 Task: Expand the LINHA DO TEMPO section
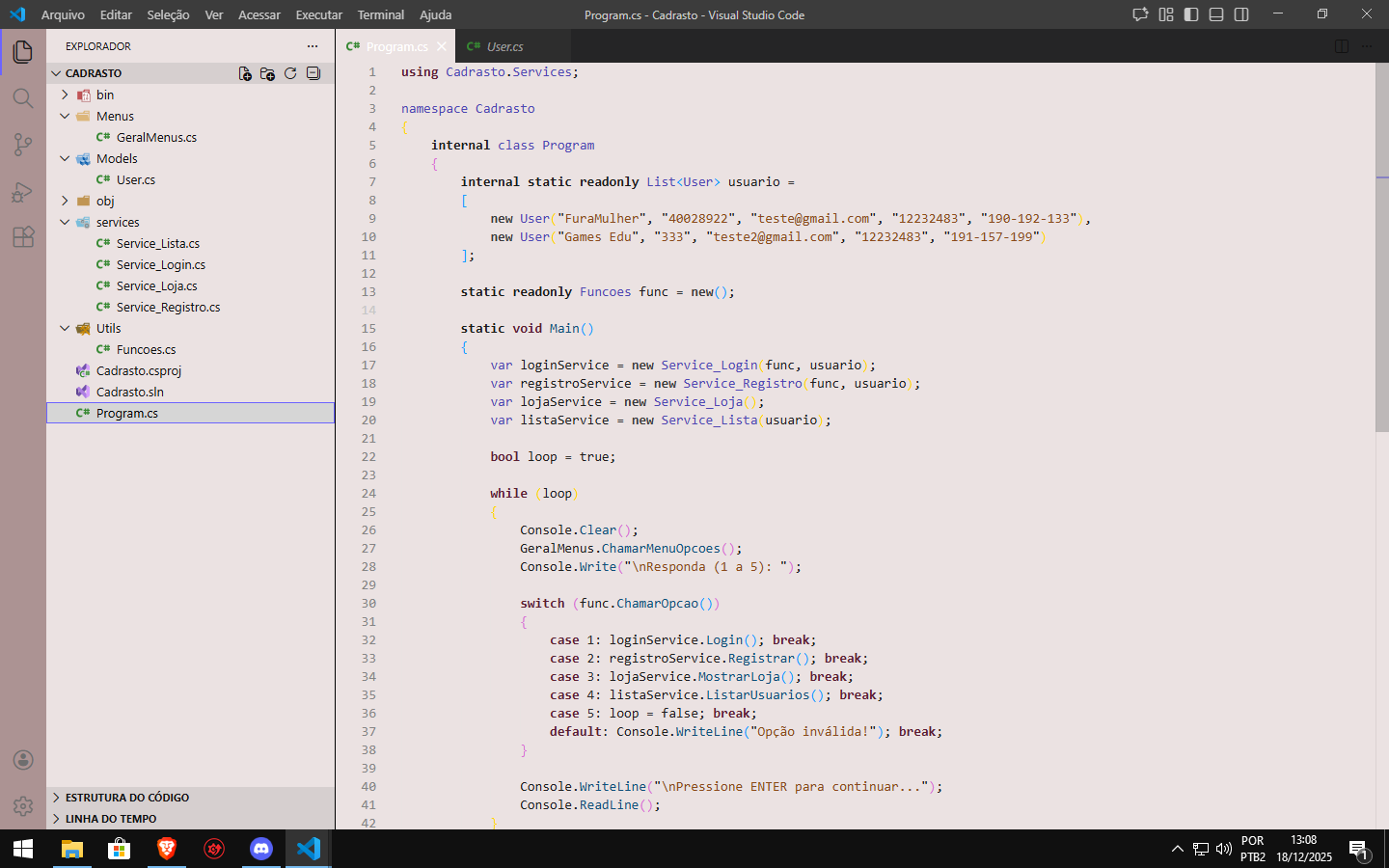coord(190,819)
